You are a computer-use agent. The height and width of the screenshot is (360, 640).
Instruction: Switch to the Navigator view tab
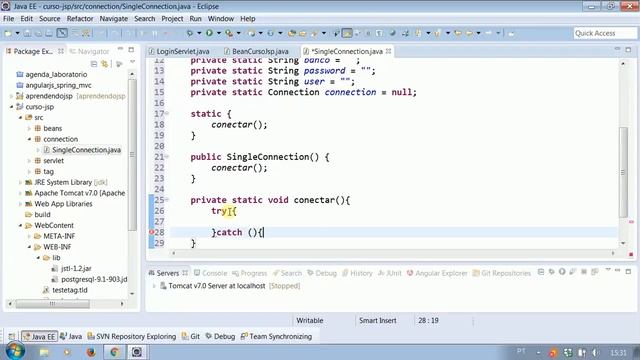click(x=90, y=51)
